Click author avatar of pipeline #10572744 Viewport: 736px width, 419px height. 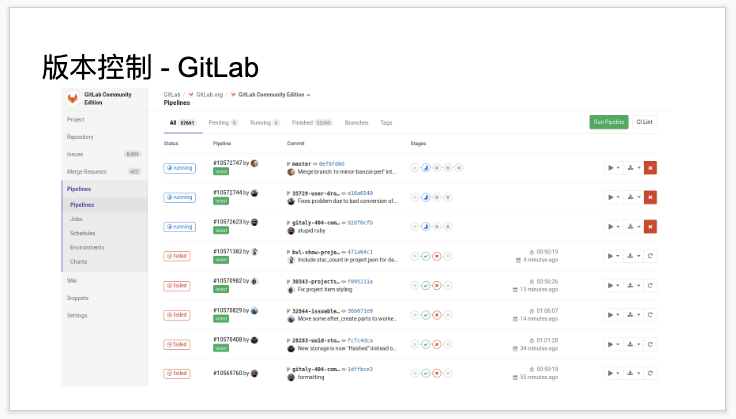(254, 193)
